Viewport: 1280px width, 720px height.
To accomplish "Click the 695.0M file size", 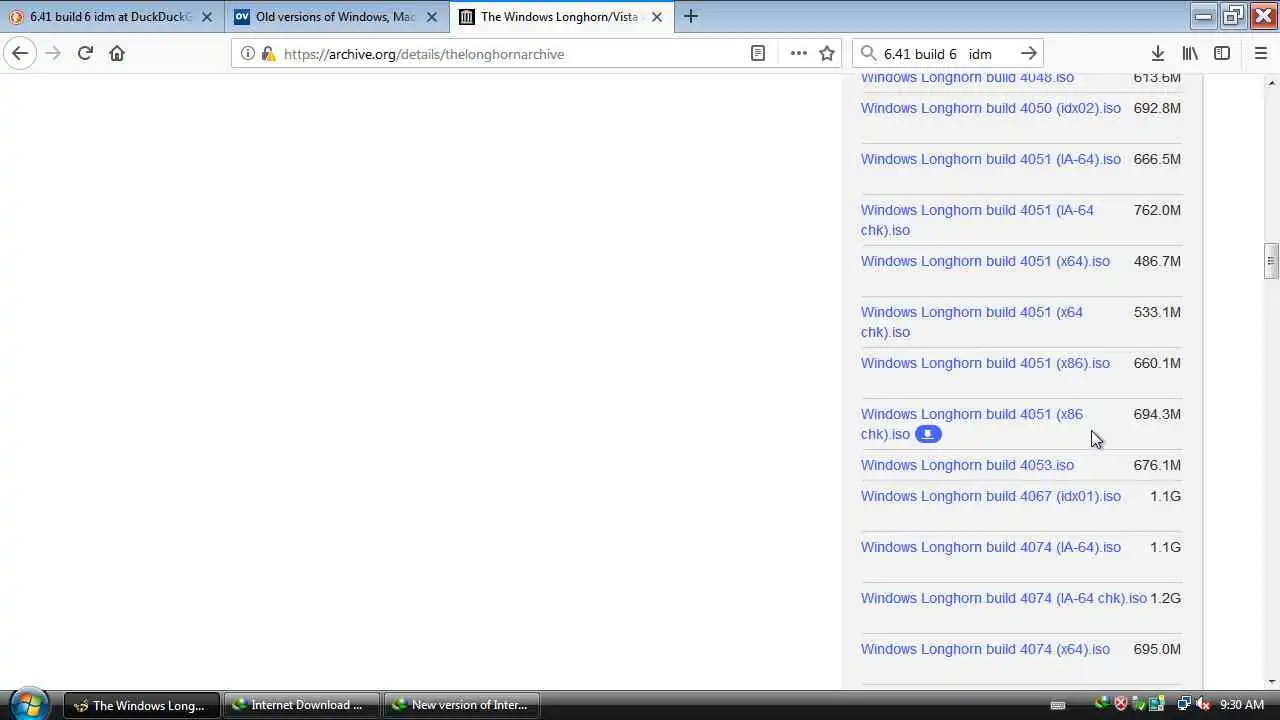I will [1157, 649].
